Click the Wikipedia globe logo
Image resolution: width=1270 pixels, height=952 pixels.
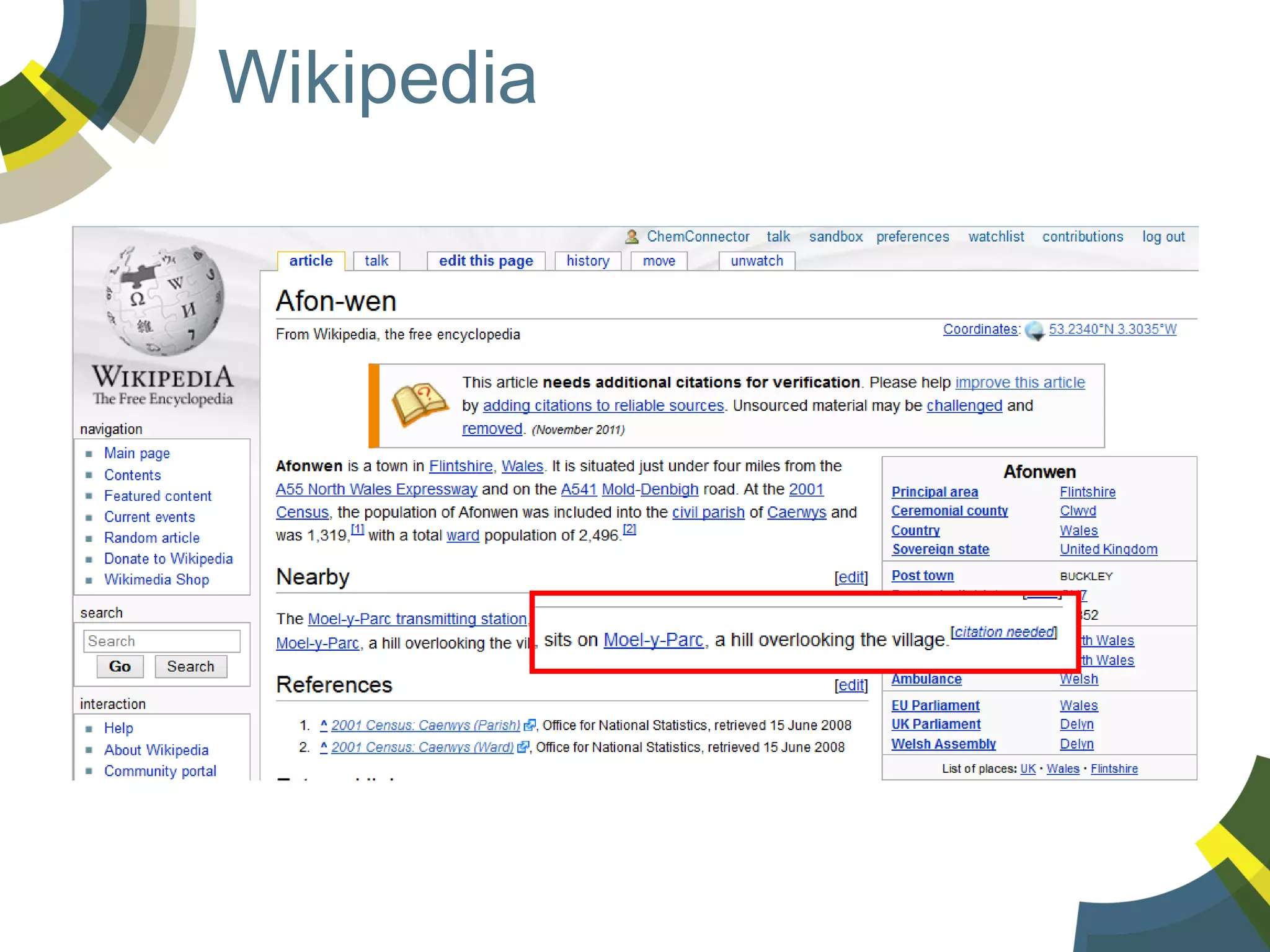click(x=164, y=301)
